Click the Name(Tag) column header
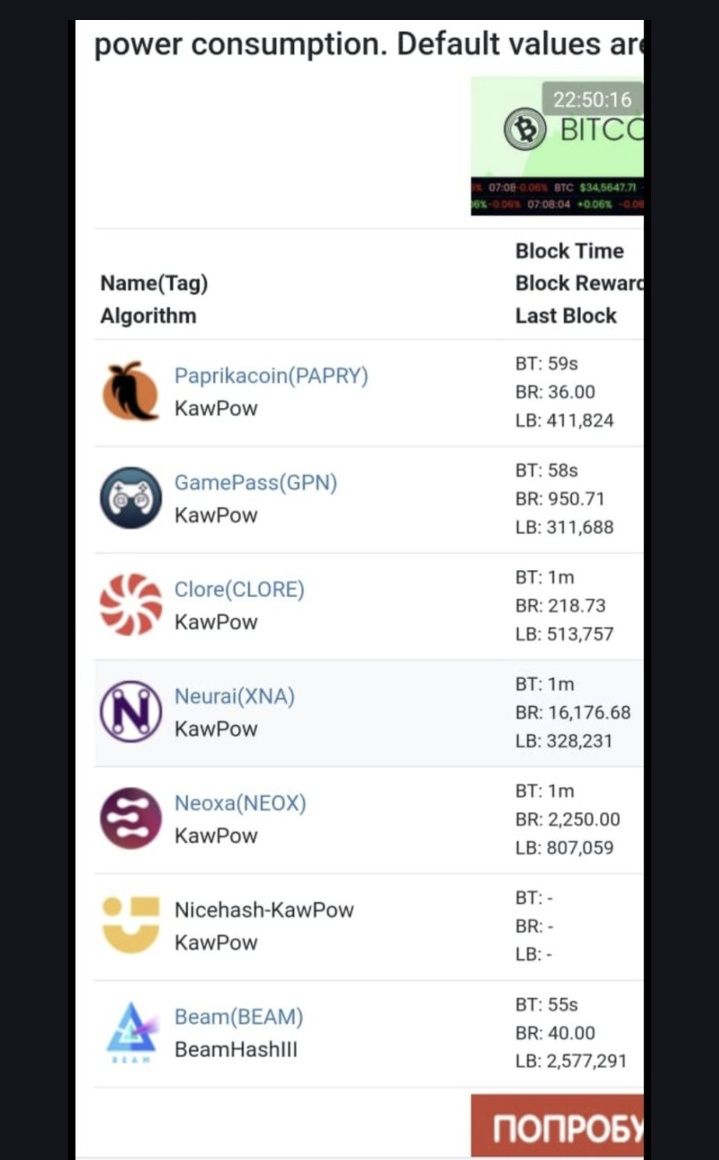719x1160 pixels. pos(154,283)
